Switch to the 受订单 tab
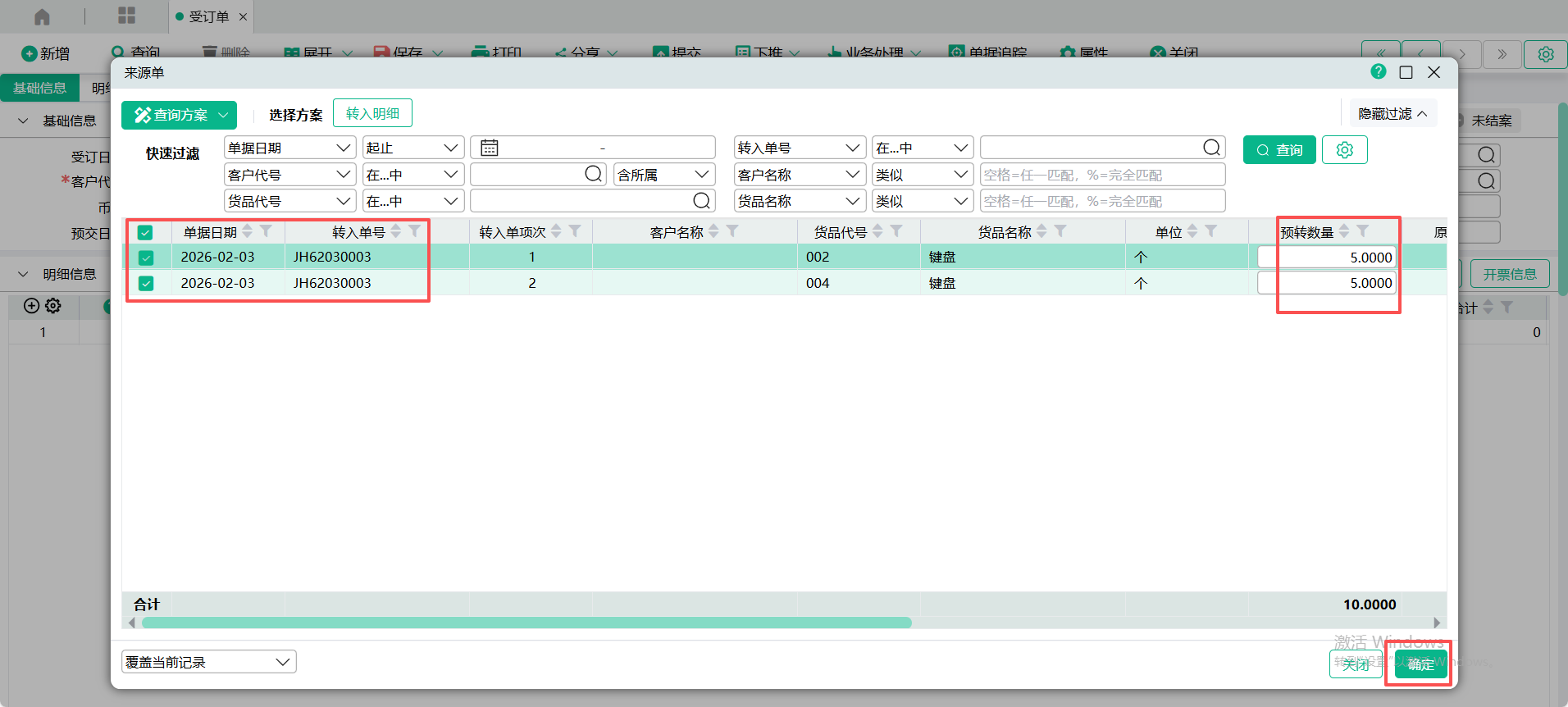The height and width of the screenshot is (707, 1568). click(x=208, y=16)
